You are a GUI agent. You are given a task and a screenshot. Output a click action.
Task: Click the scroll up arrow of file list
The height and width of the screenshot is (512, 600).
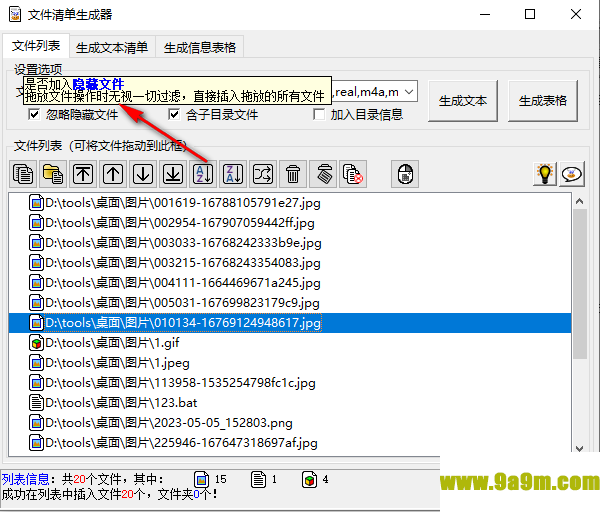pyautogui.click(x=579, y=201)
